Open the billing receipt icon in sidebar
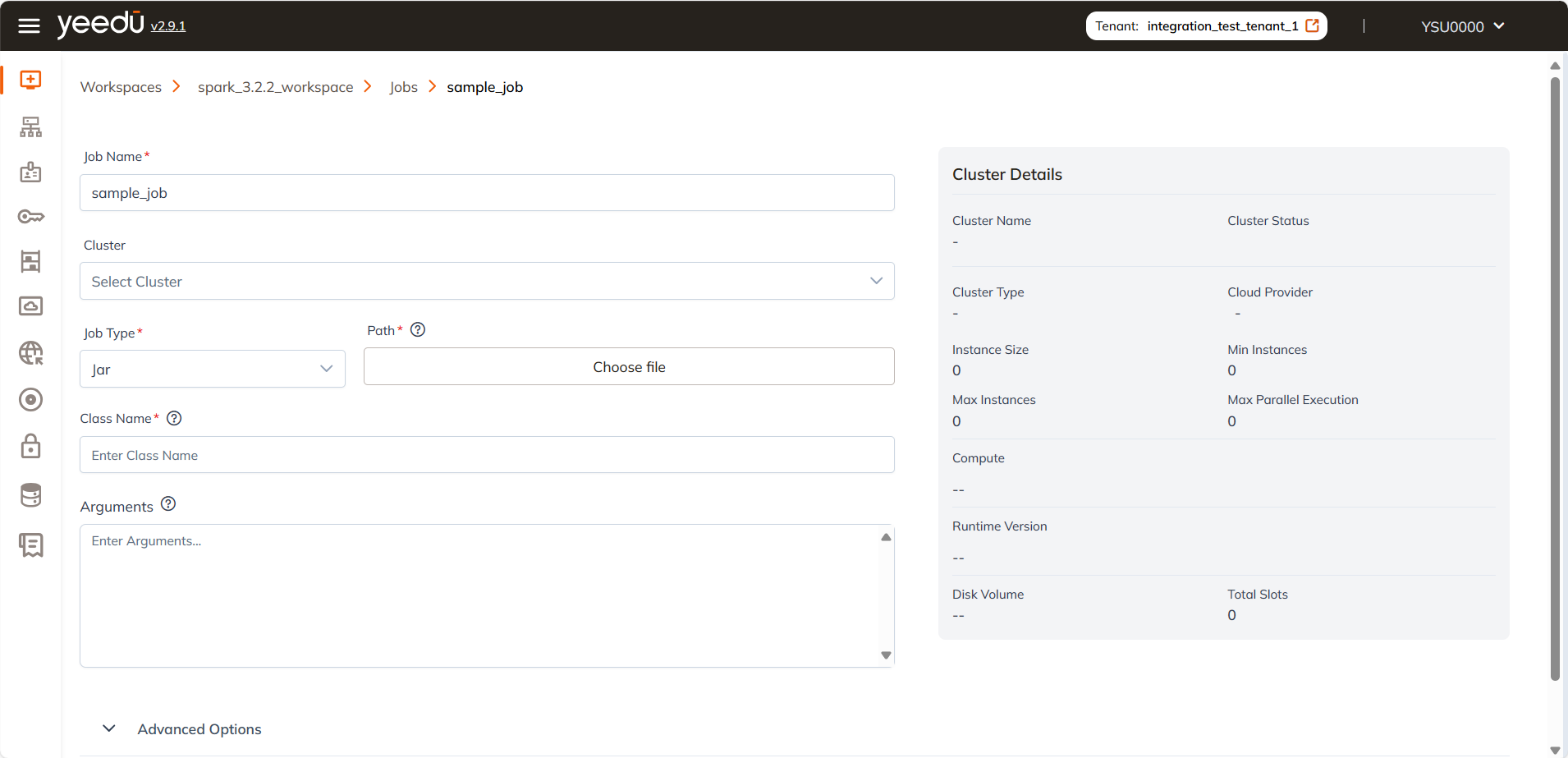1568x758 pixels. pyautogui.click(x=30, y=544)
